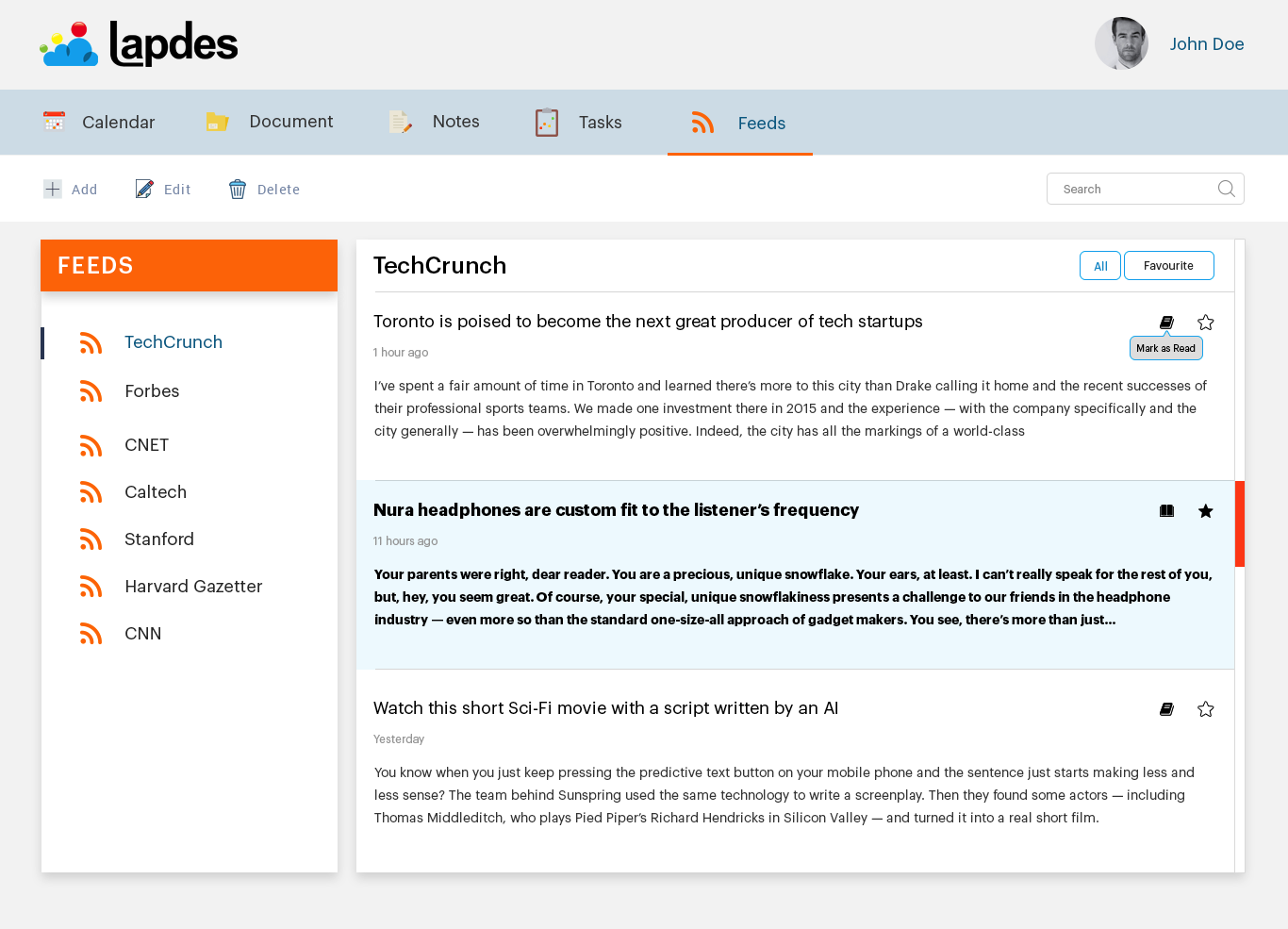
Task: Click inside the Search input field
Action: click(1131, 189)
